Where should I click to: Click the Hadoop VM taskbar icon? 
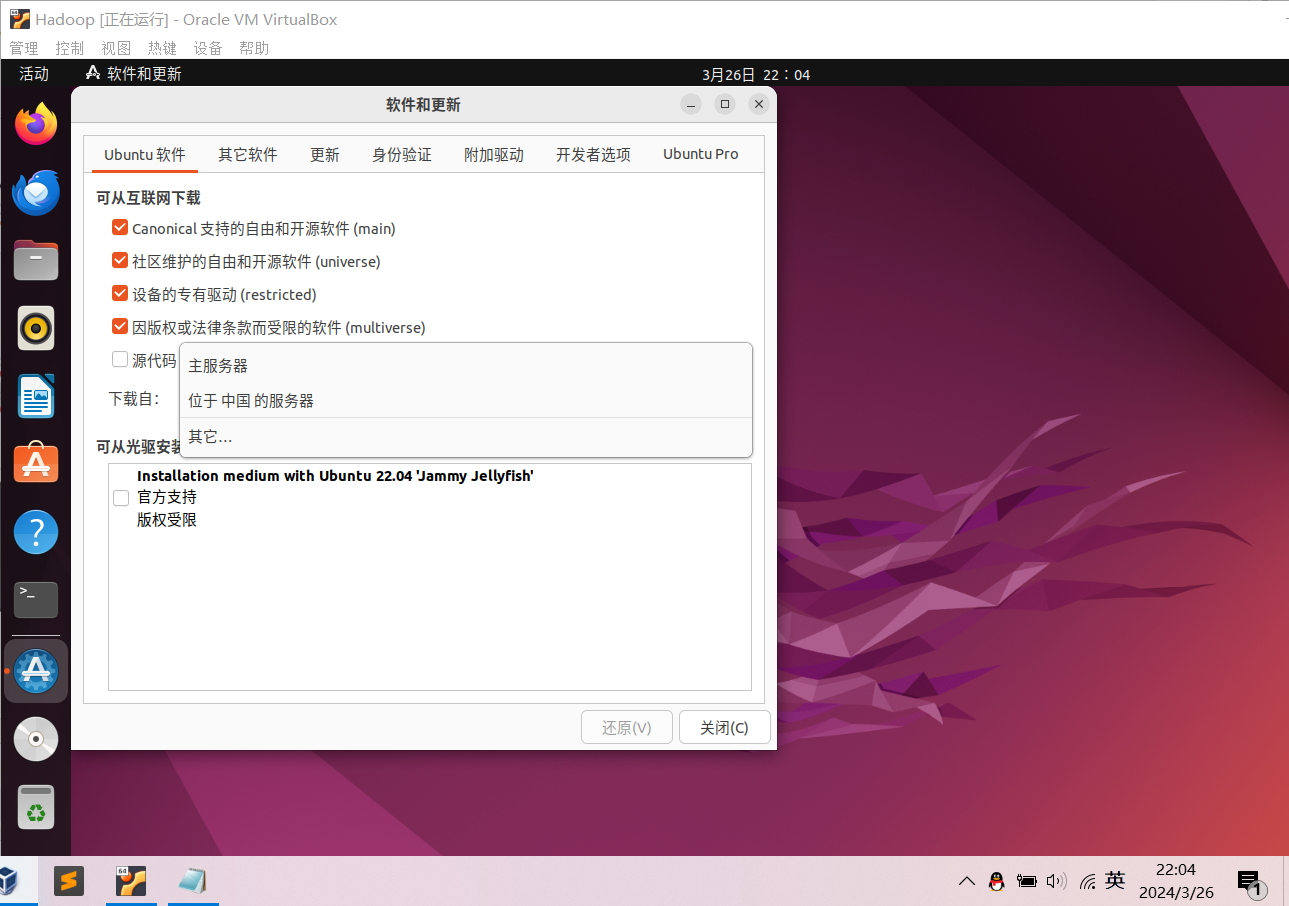tap(131, 881)
